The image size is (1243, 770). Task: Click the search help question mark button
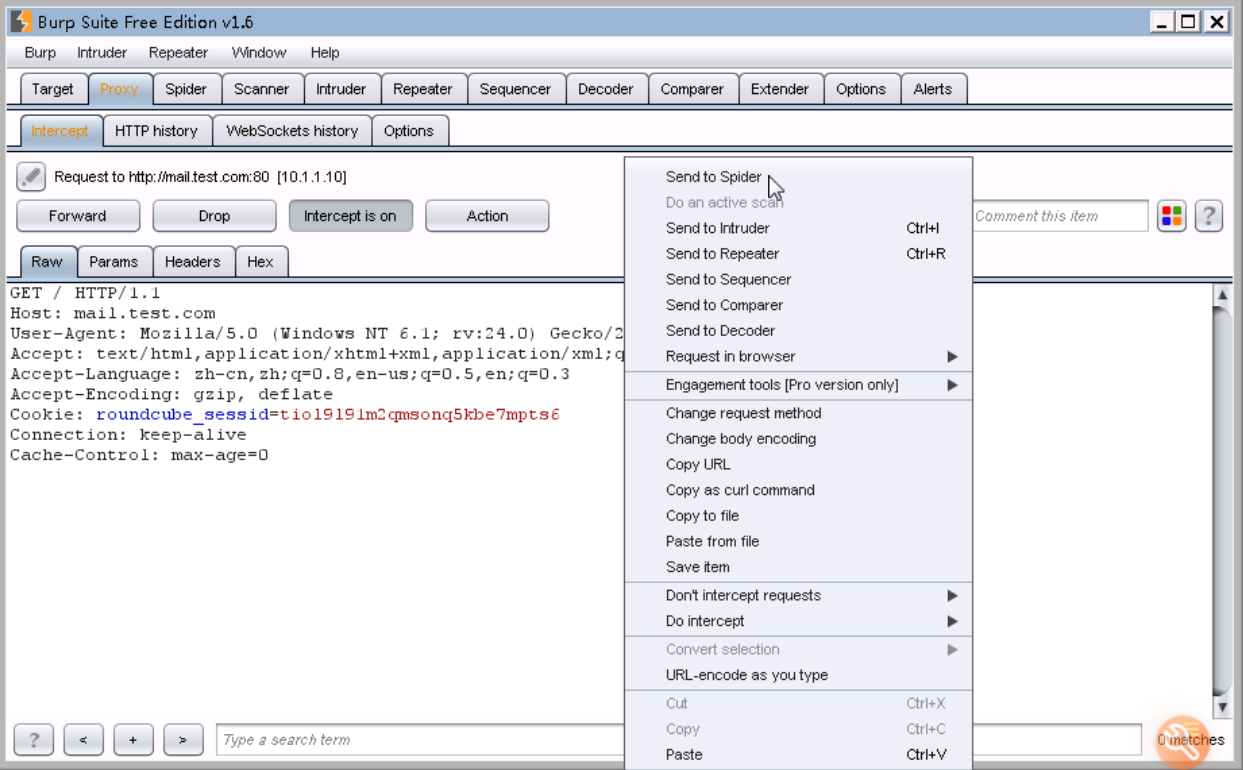tap(34, 740)
